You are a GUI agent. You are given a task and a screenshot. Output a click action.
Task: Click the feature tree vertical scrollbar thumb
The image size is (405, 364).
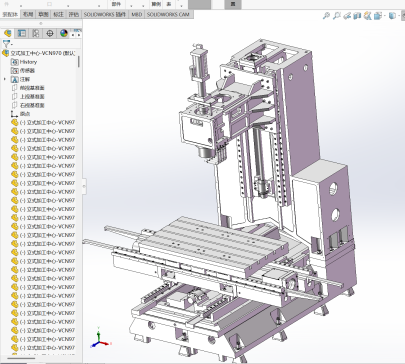(x=79, y=62)
